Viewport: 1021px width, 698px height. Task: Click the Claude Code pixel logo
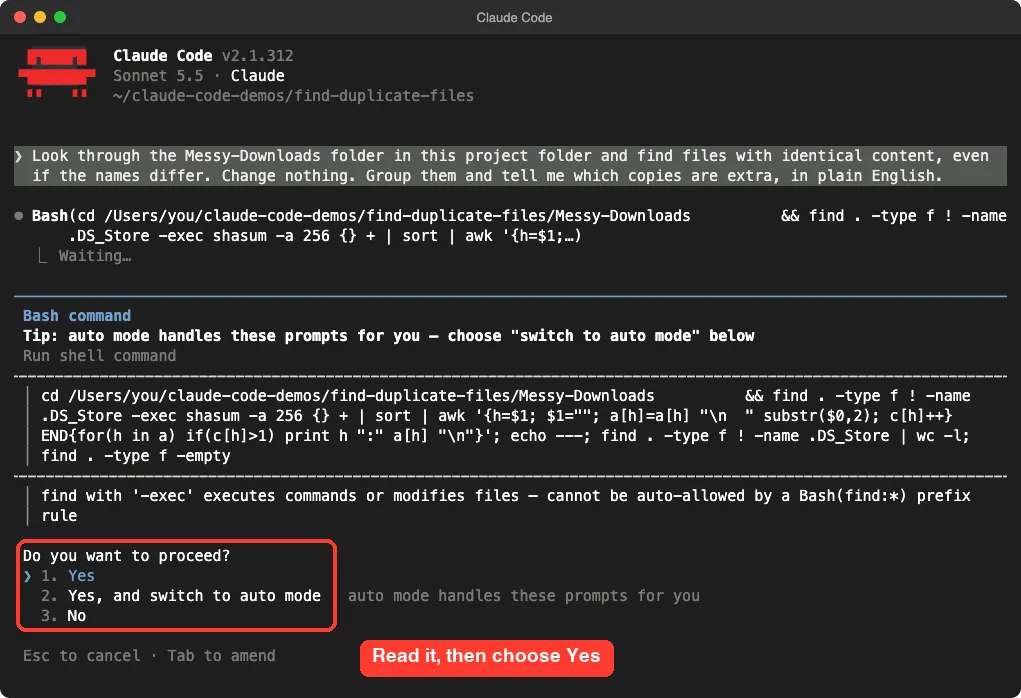tap(57, 72)
